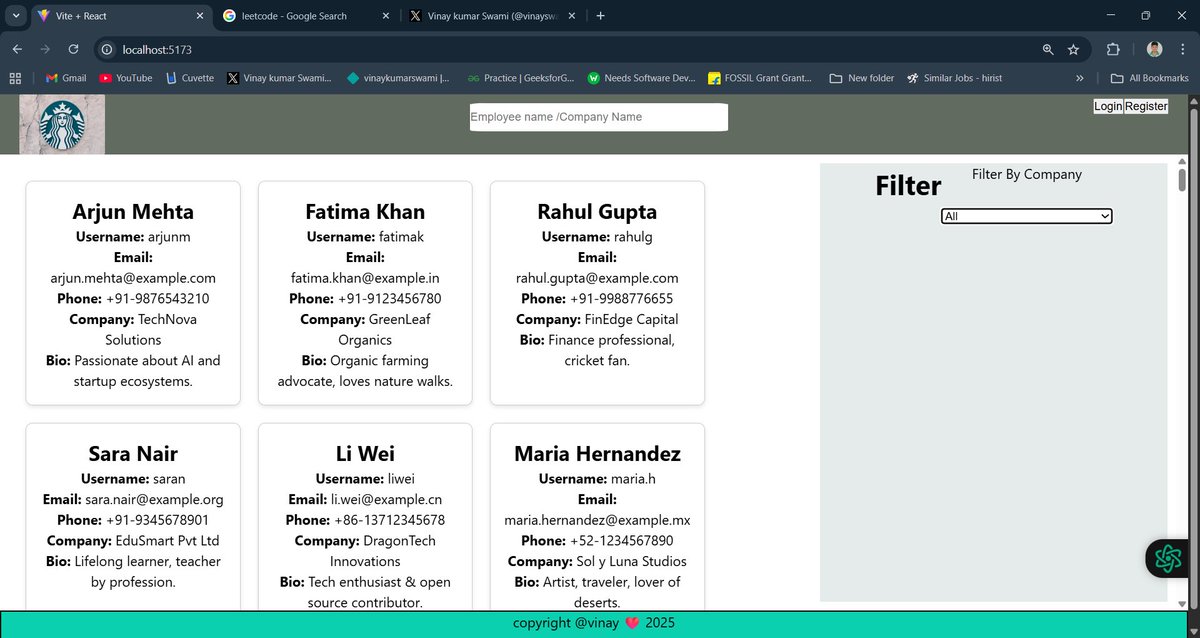Close the leetcode Google Search tab
Viewport: 1200px width, 638px height.
click(385, 16)
